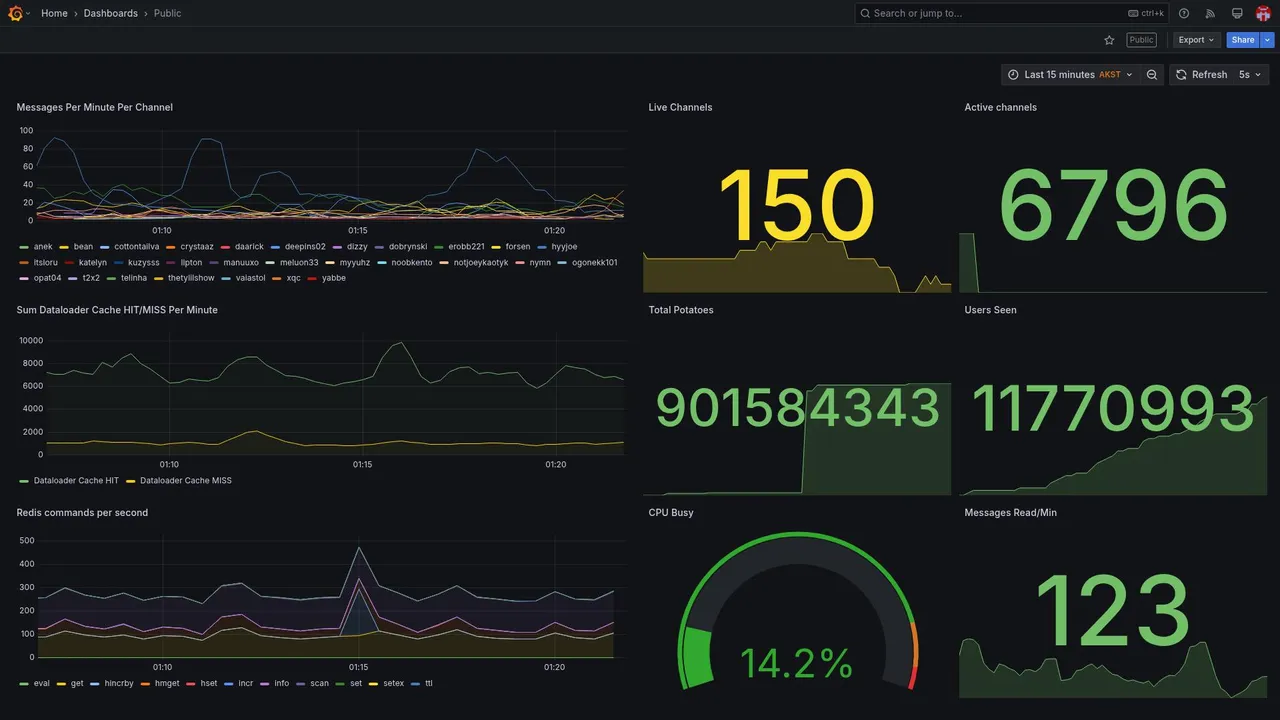1280x720 pixels.
Task: Open the Help question mark icon
Action: click(1184, 13)
